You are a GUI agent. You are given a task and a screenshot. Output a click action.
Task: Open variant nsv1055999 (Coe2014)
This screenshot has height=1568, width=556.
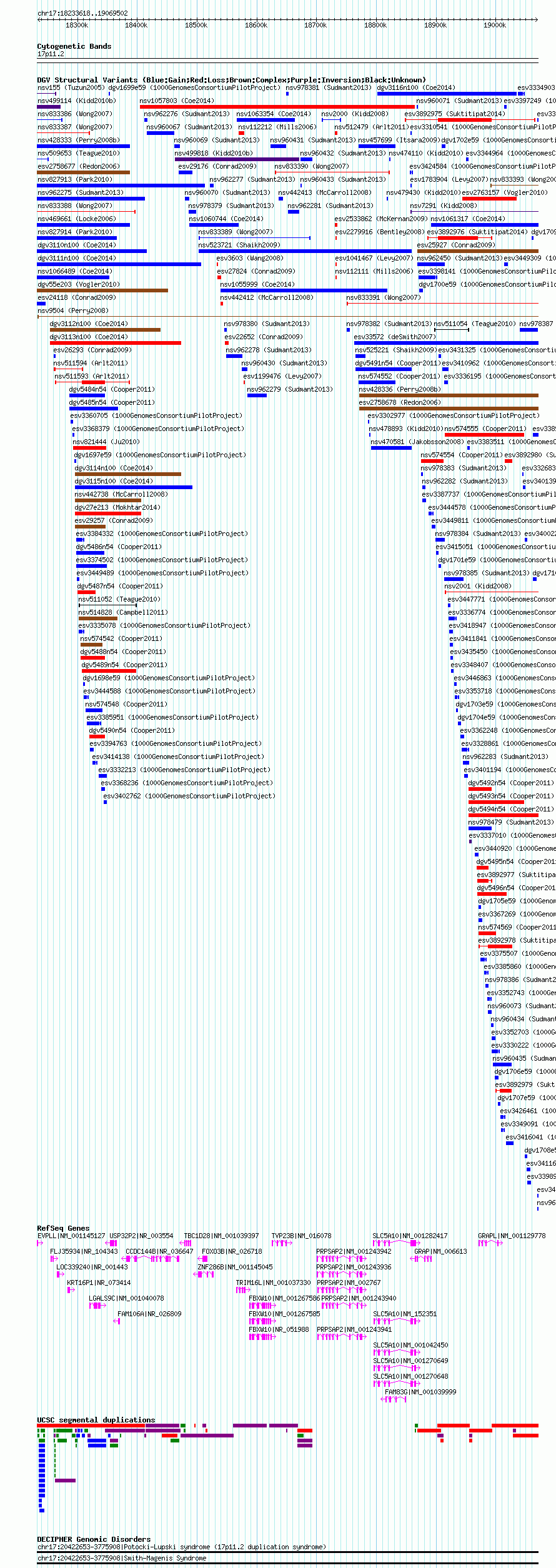[257, 285]
